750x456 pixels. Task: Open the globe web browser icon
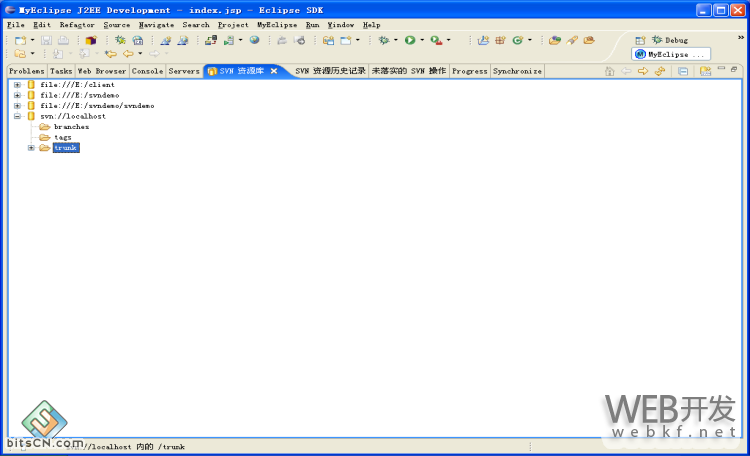pos(254,40)
